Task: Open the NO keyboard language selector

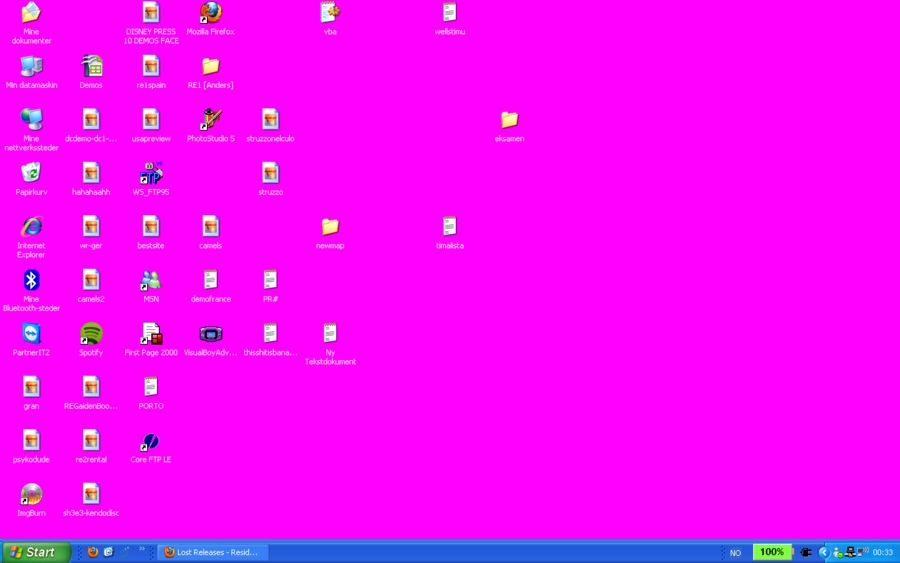Action: pos(735,552)
